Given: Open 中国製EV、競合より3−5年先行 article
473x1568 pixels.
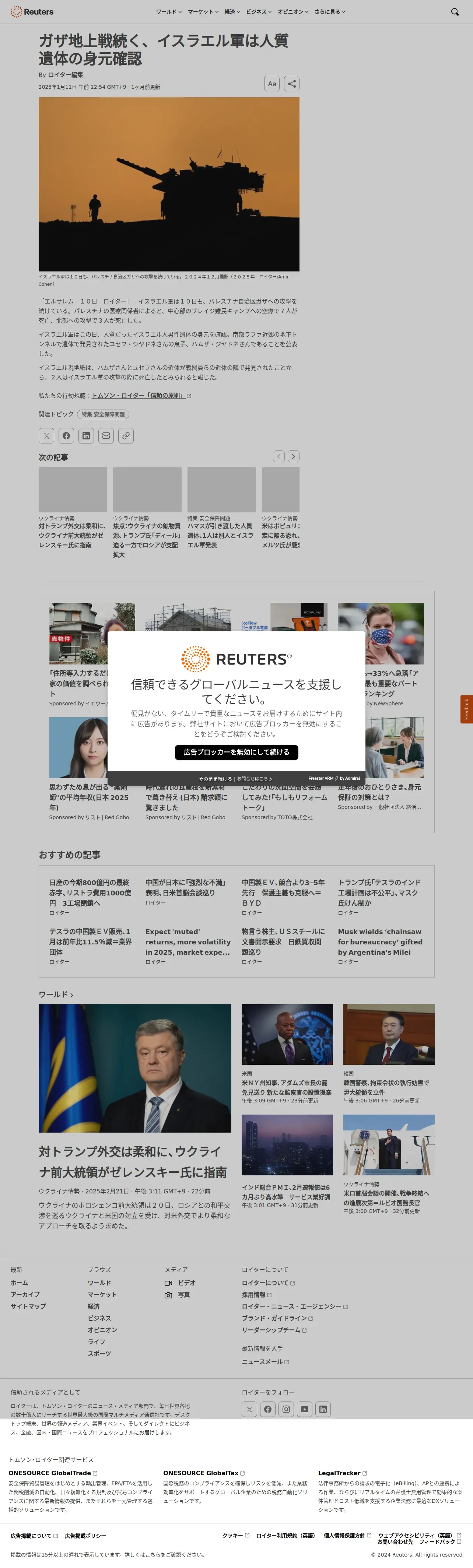Looking at the screenshot, I should coord(283,893).
